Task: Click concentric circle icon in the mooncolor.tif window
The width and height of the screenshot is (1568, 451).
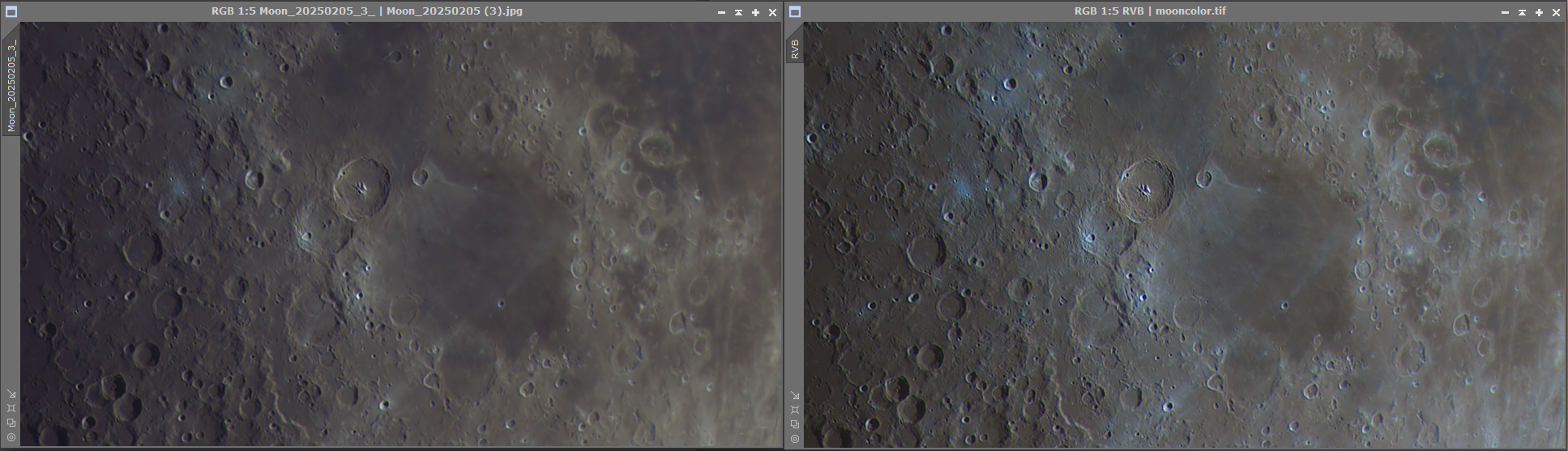Action: click(x=795, y=439)
